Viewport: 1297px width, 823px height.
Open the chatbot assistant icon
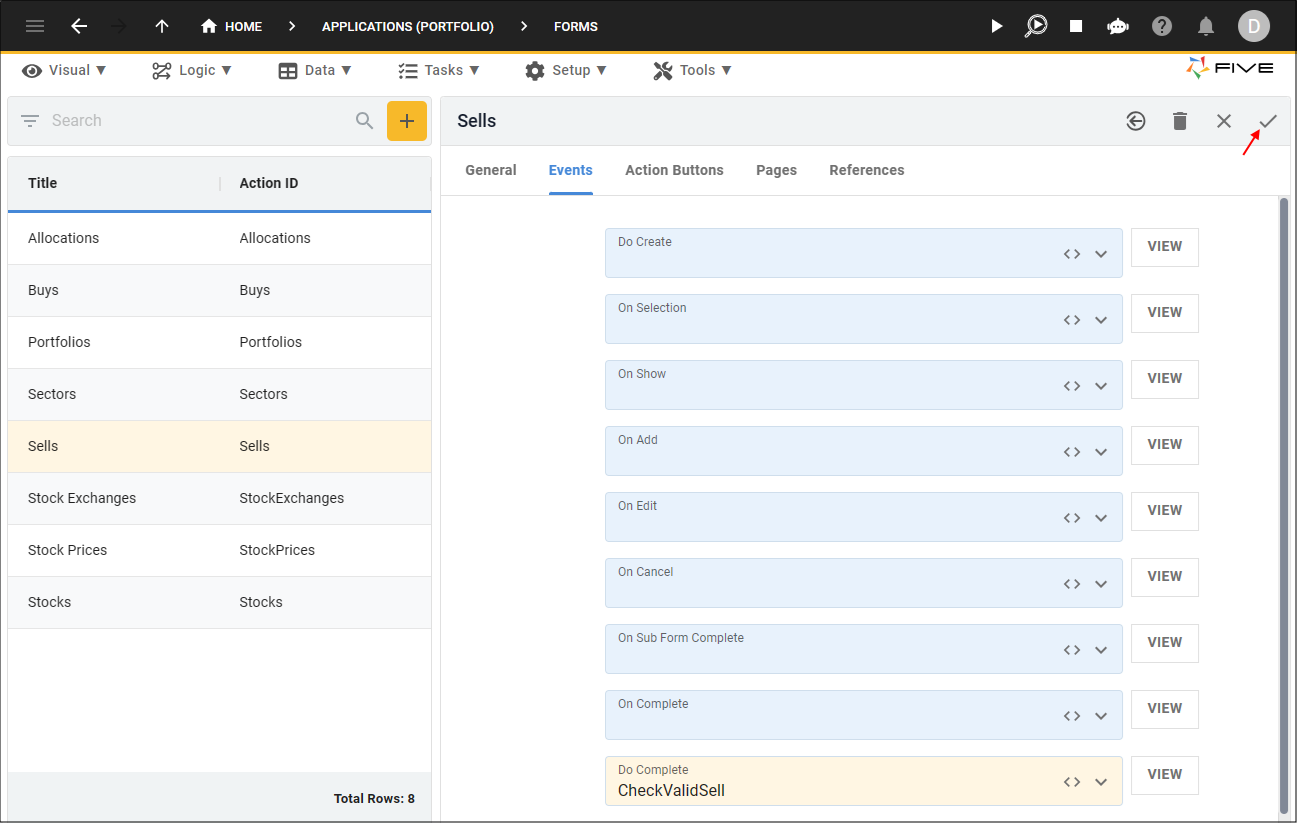tap(1118, 26)
